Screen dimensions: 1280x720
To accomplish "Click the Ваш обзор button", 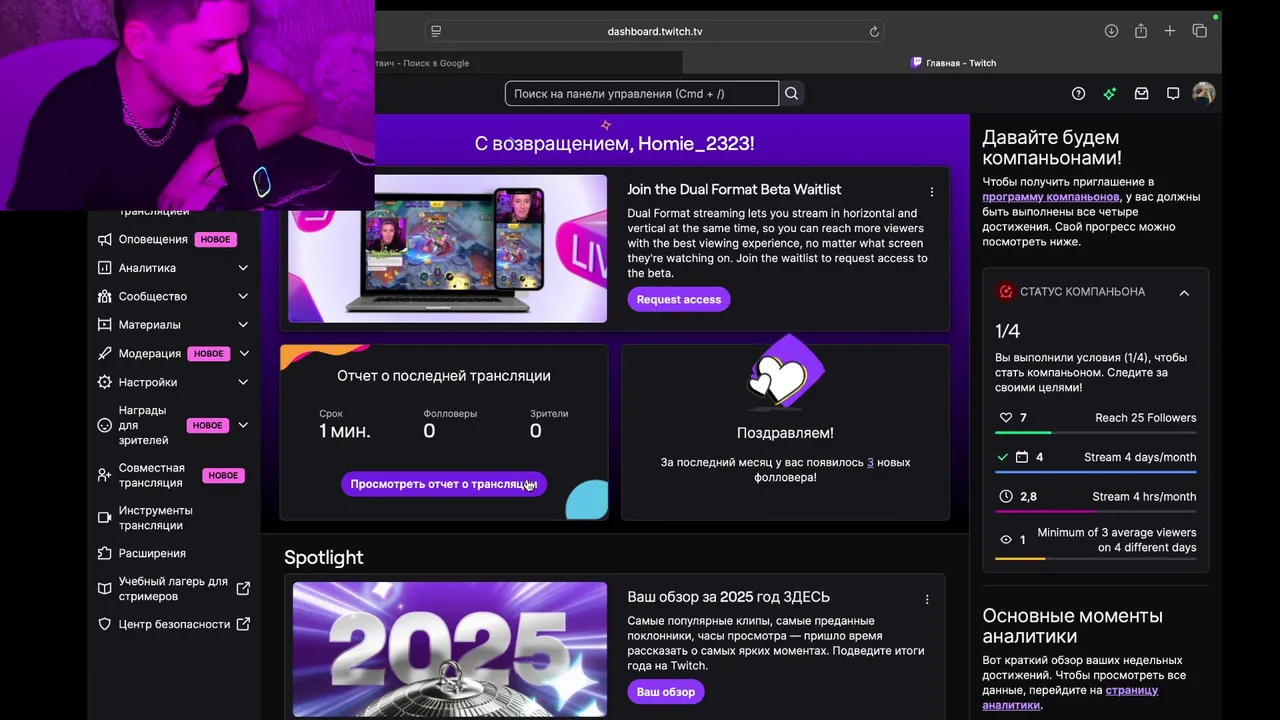I will click(666, 692).
